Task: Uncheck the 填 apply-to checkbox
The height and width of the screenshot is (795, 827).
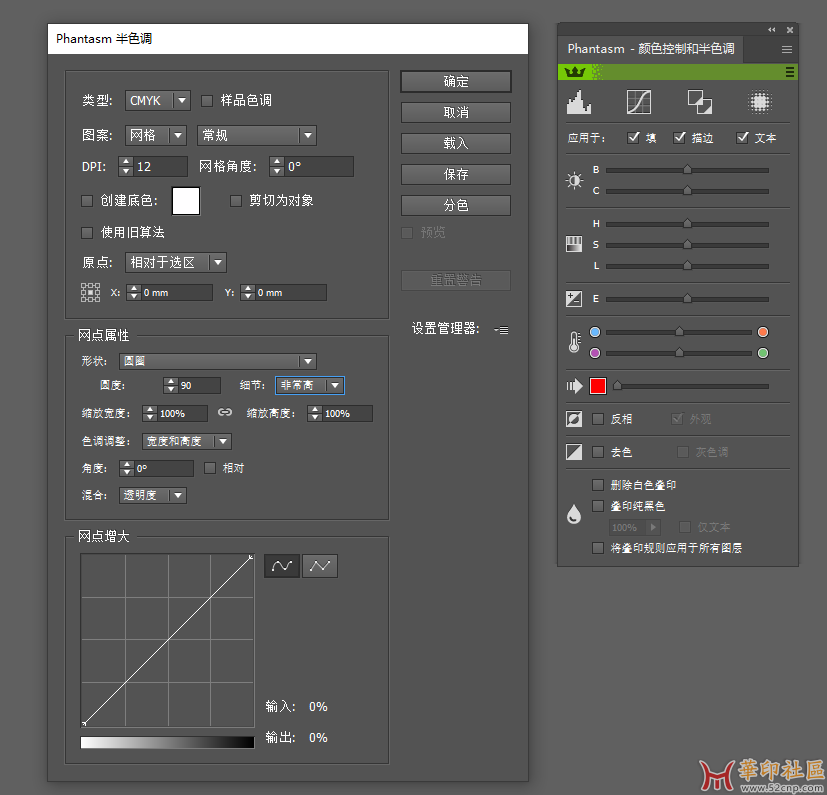Action: point(633,138)
